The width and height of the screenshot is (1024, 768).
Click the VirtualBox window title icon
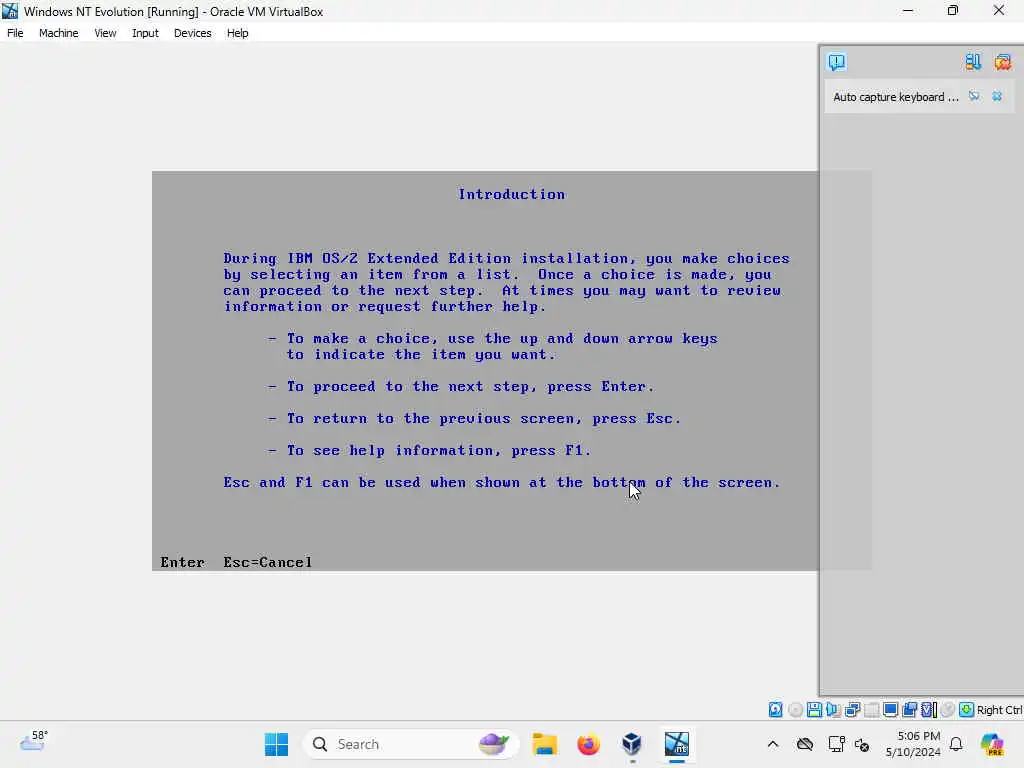pyautogui.click(x=10, y=11)
